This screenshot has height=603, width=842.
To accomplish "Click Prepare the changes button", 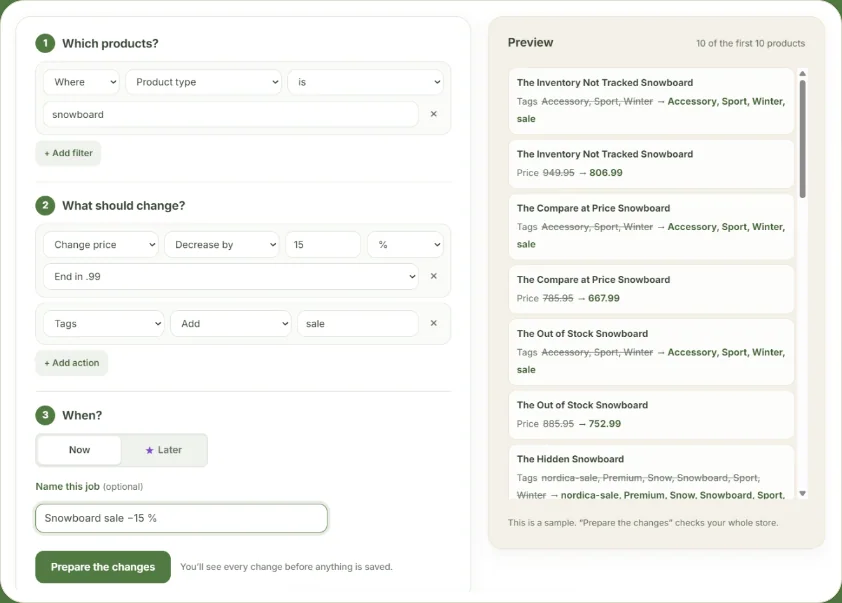I will (103, 567).
